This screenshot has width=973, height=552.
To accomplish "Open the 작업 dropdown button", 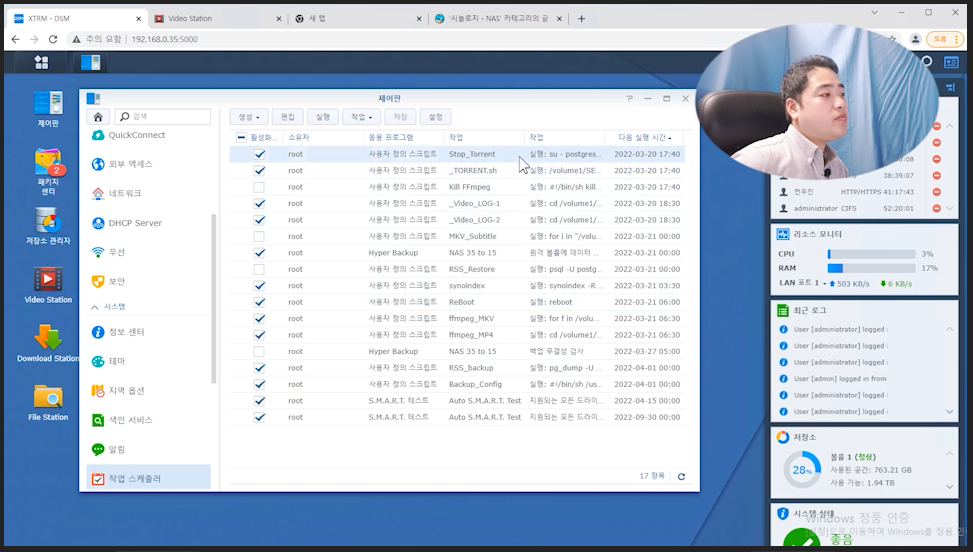I will [x=361, y=117].
